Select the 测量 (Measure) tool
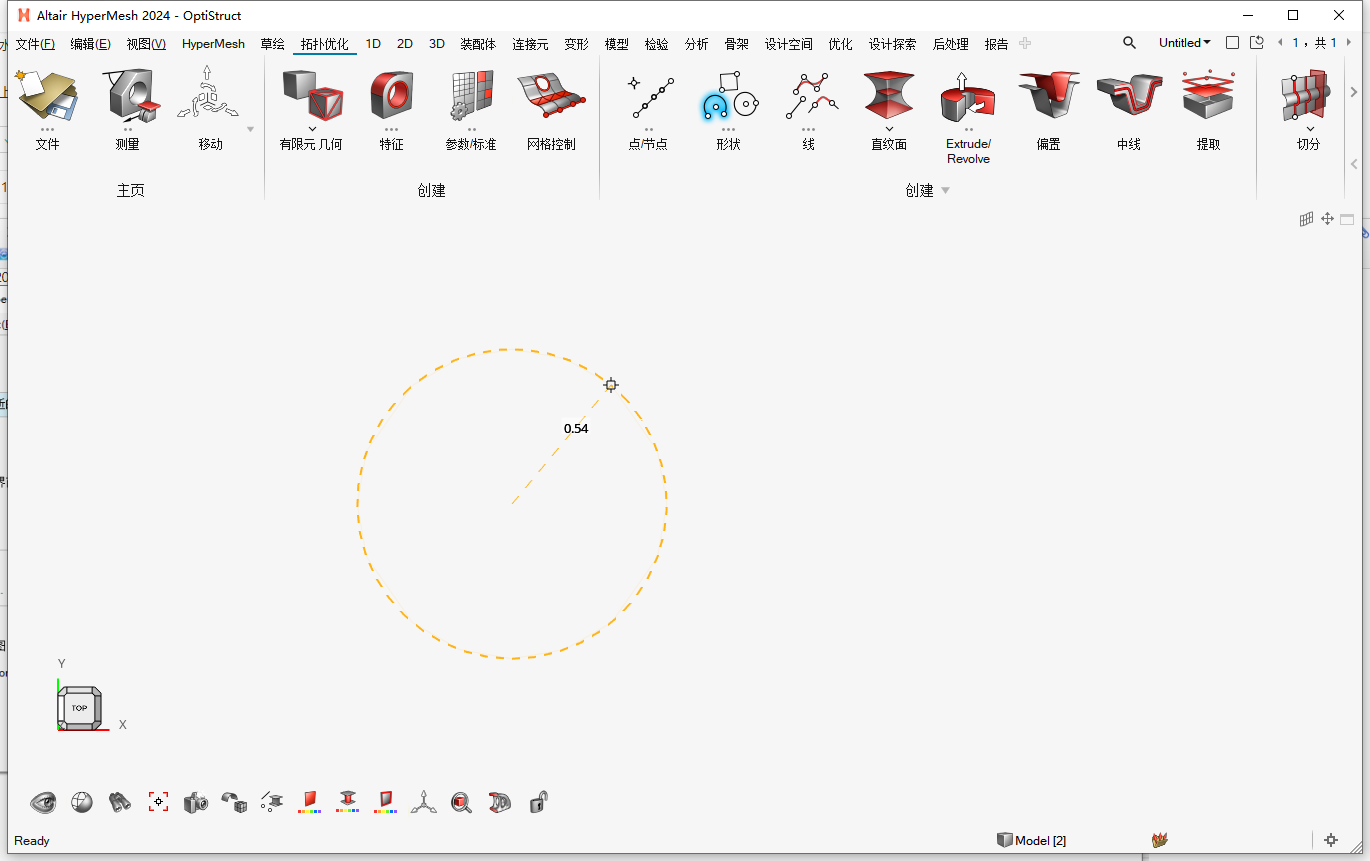Image resolution: width=1370 pixels, height=861 pixels. coord(128,105)
